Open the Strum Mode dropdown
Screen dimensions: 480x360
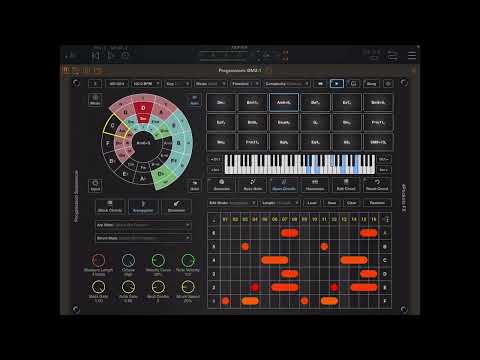pyautogui.click(x=143, y=238)
